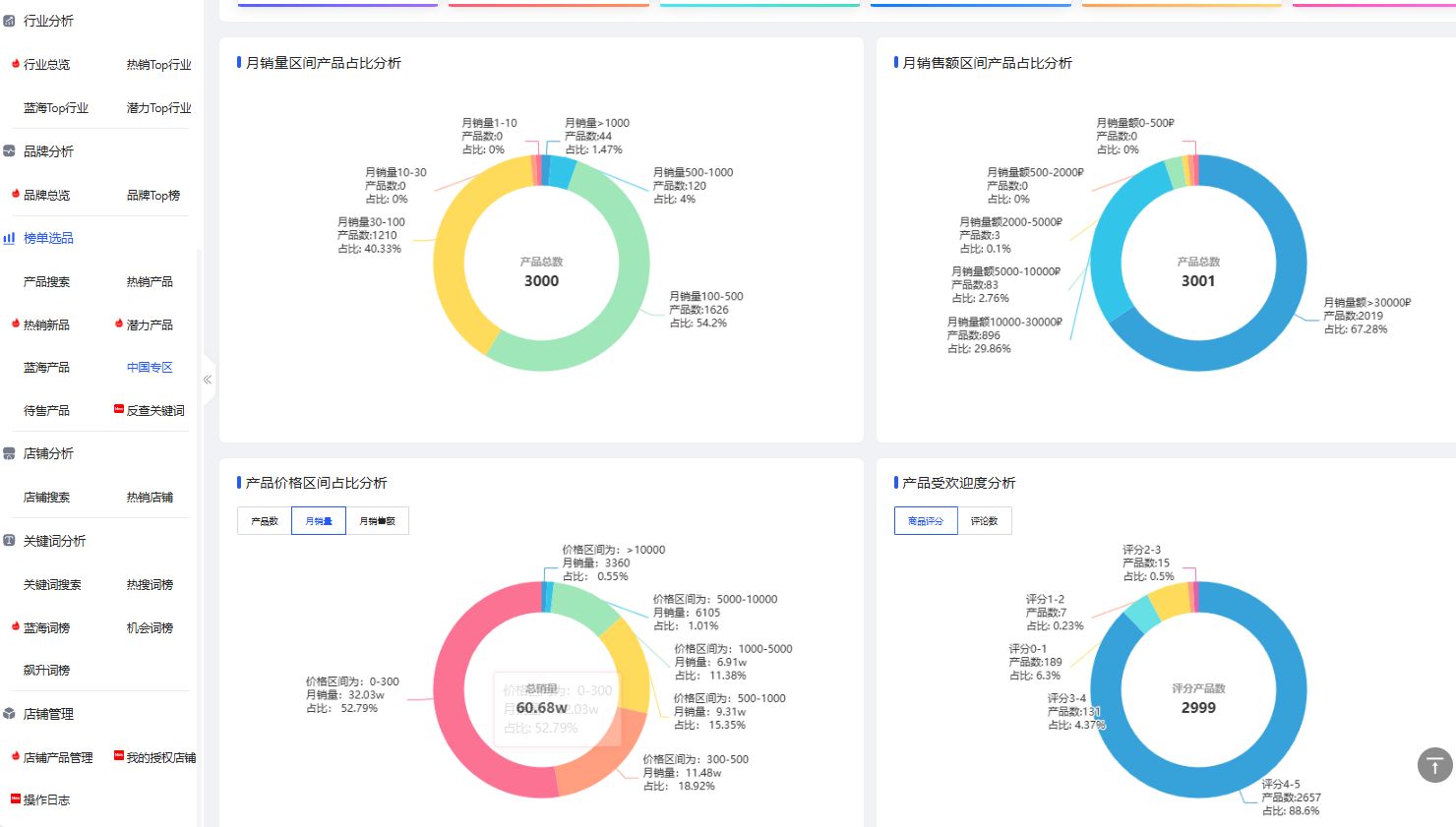The width and height of the screenshot is (1456, 827).
Task: Click the 月销售额>30000₽ chart label
Action: [1366, 316]
